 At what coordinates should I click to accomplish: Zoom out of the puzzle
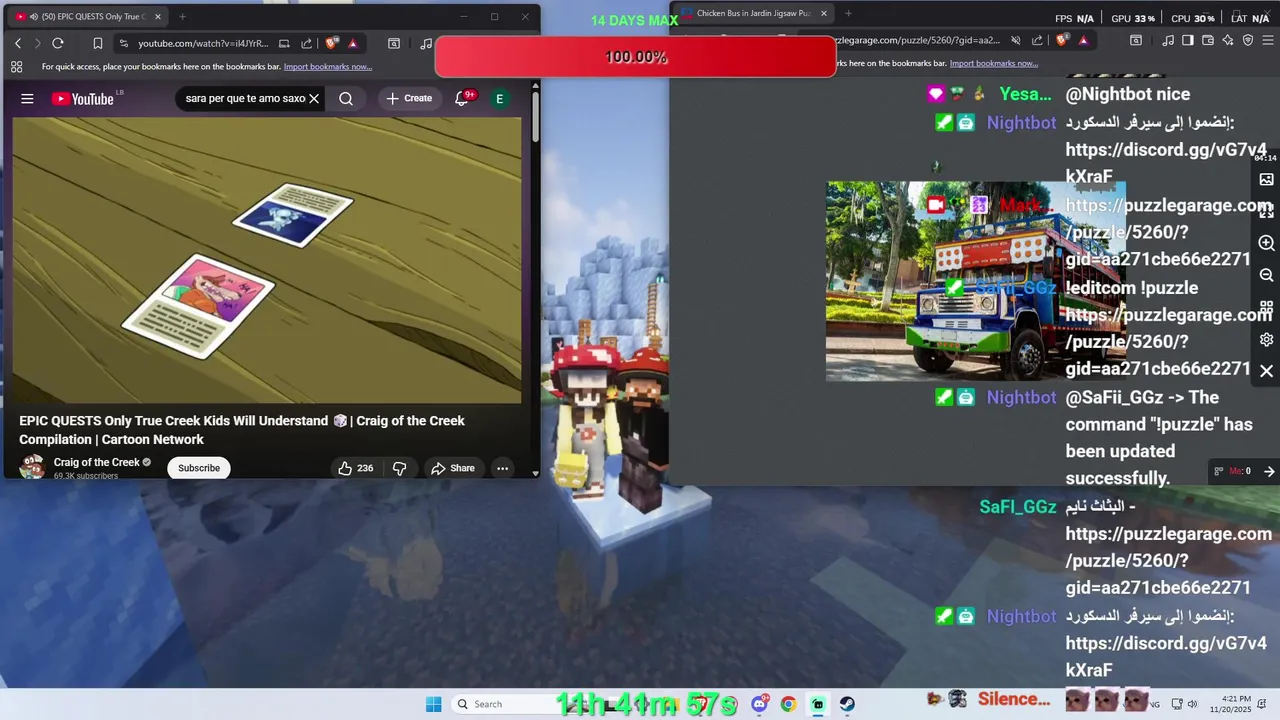[x=1266, y=275]
